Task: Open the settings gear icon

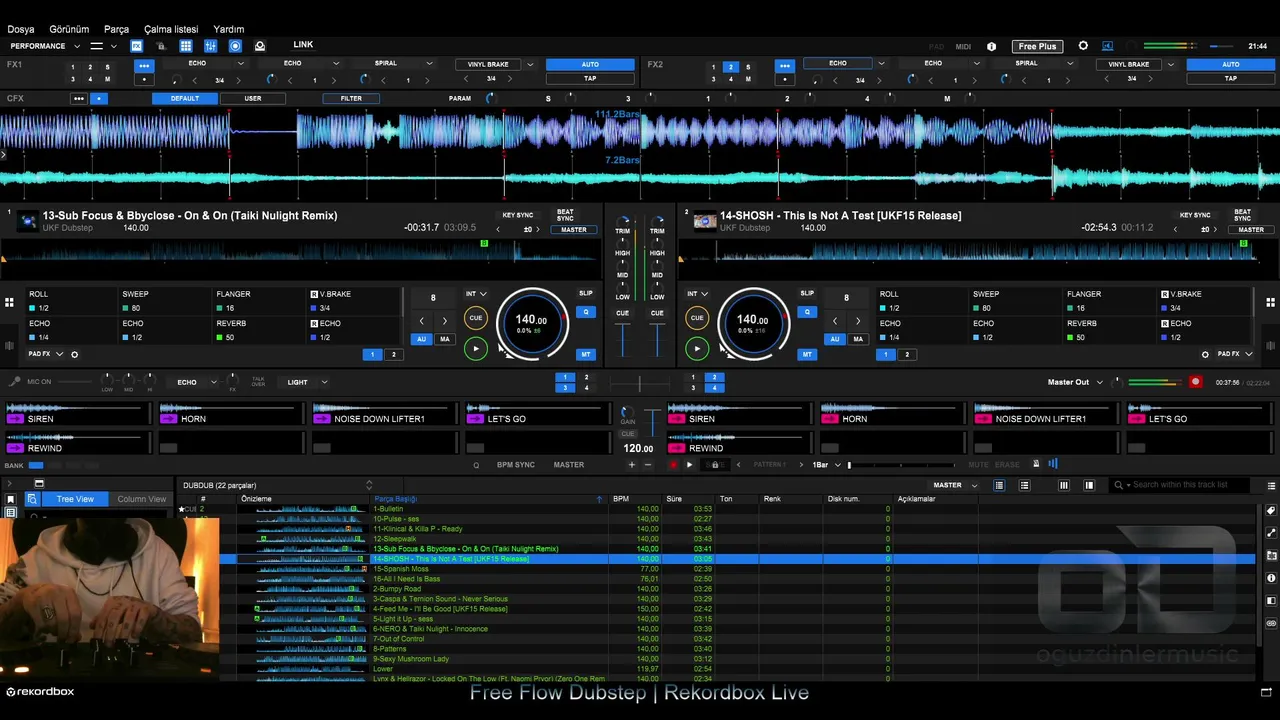Action: [1083, 46]
